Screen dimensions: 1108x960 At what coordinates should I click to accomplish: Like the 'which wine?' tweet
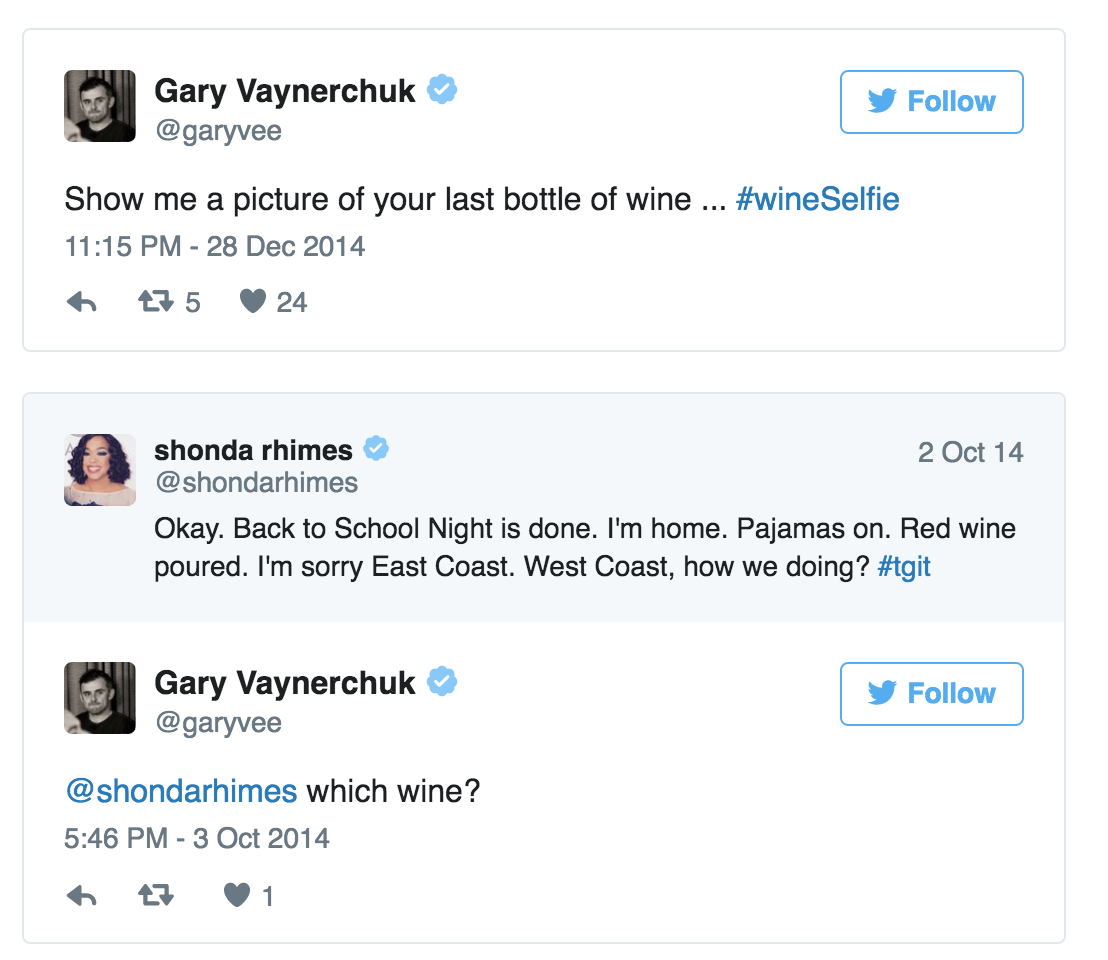click(x=237, y=896)
